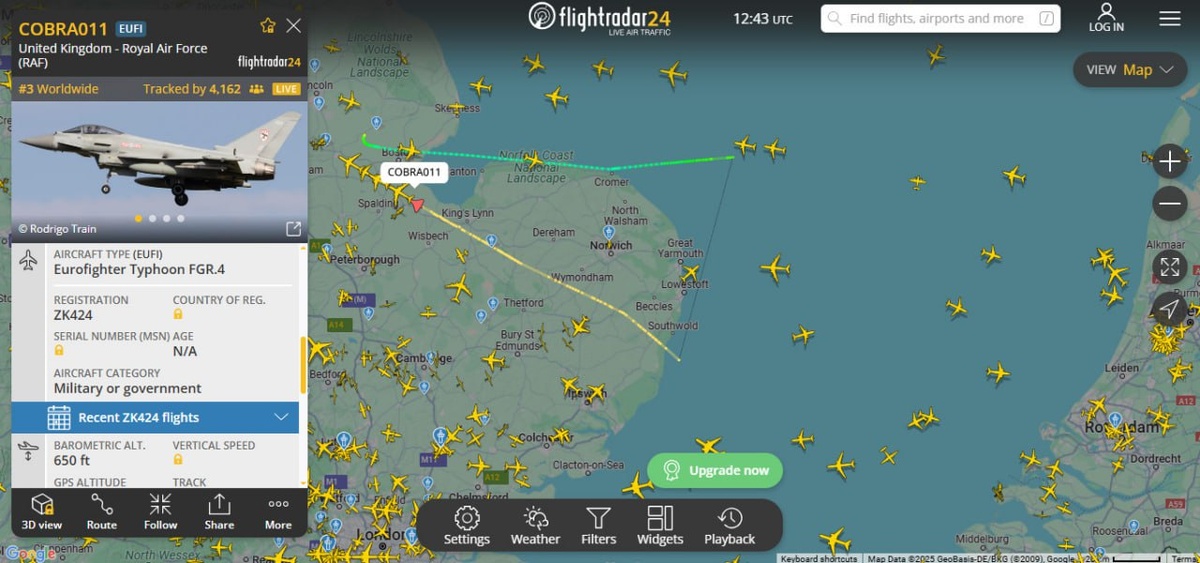Viewport: 1200px width, 563px height.
Task: Add COBRA011 to favorites with star
Action: pyautogui.click(x=267, y=26)
